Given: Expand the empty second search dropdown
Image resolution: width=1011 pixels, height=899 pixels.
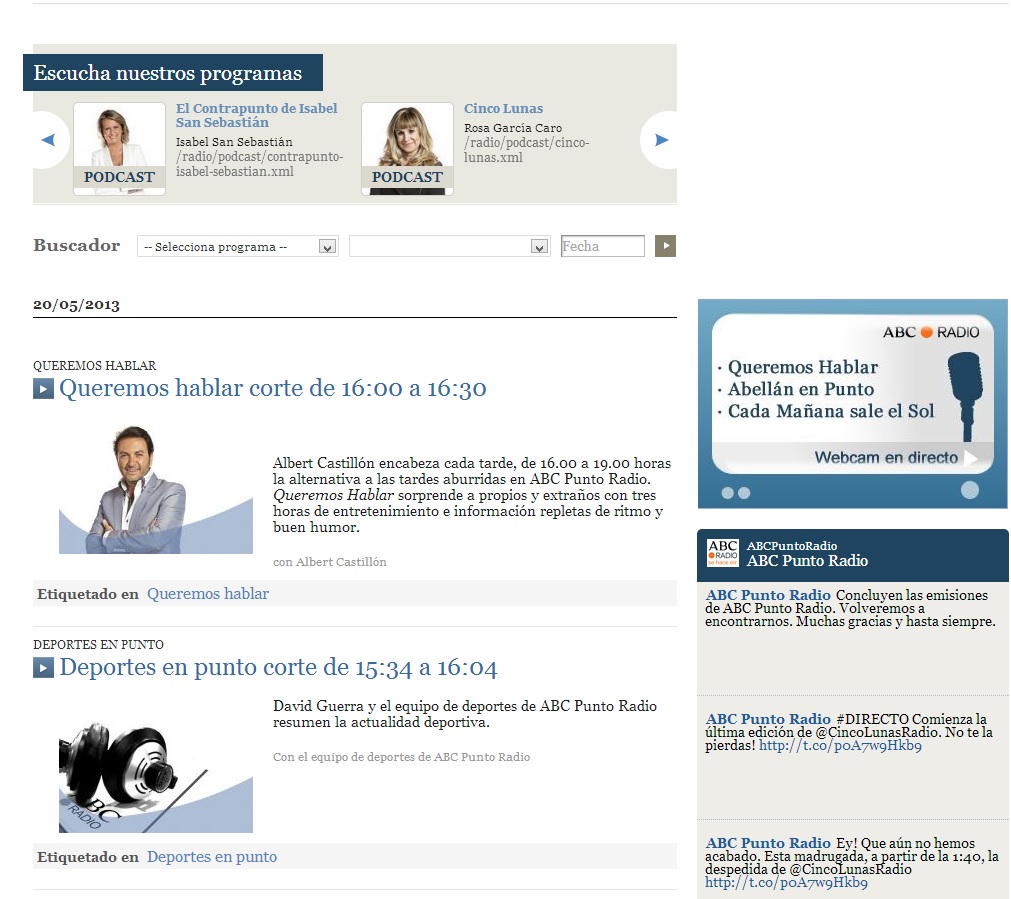Looking at the screenshot, I should [449, 247].
